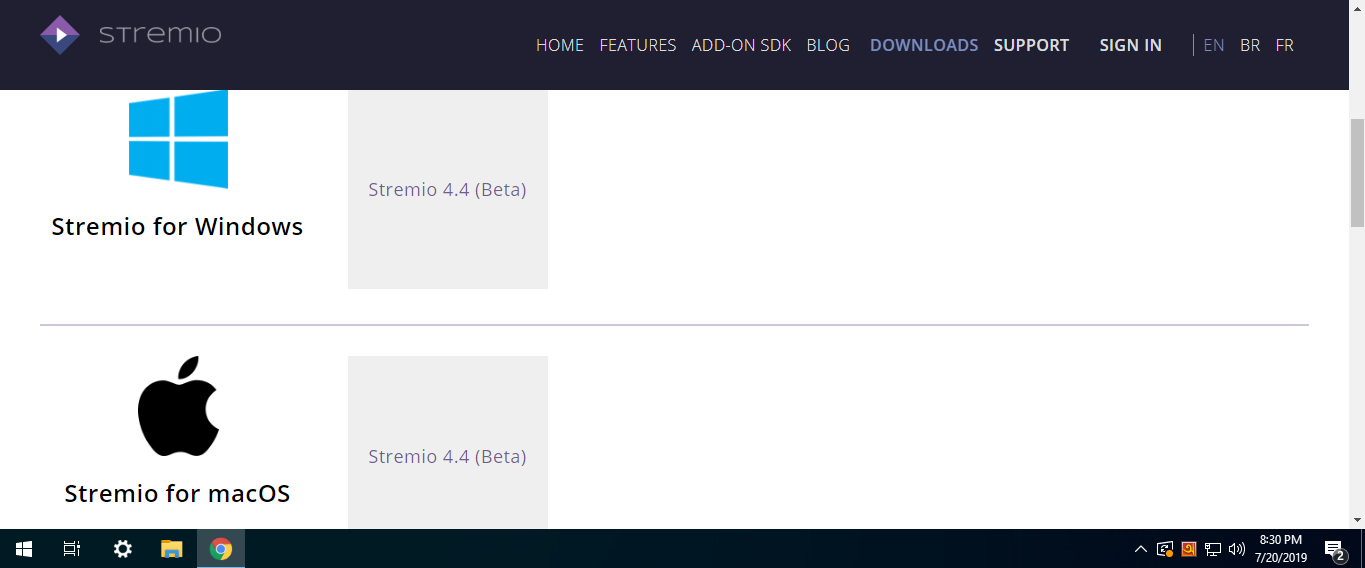The image size is (1365, 568).
Task: Open ADD-ON SDK in the navigation bar
Action: point(741,45)
